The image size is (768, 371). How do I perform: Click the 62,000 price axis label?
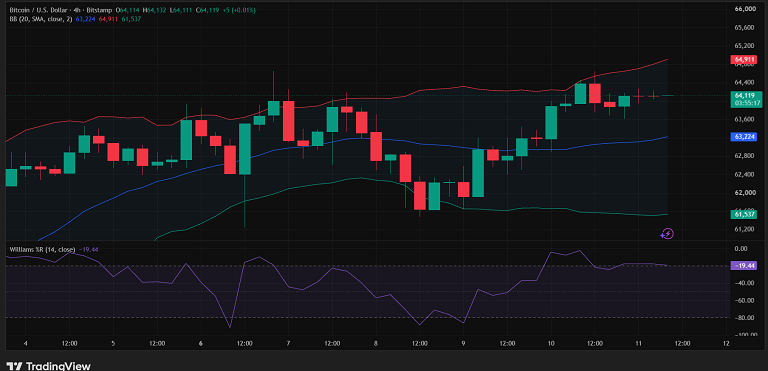744,193
